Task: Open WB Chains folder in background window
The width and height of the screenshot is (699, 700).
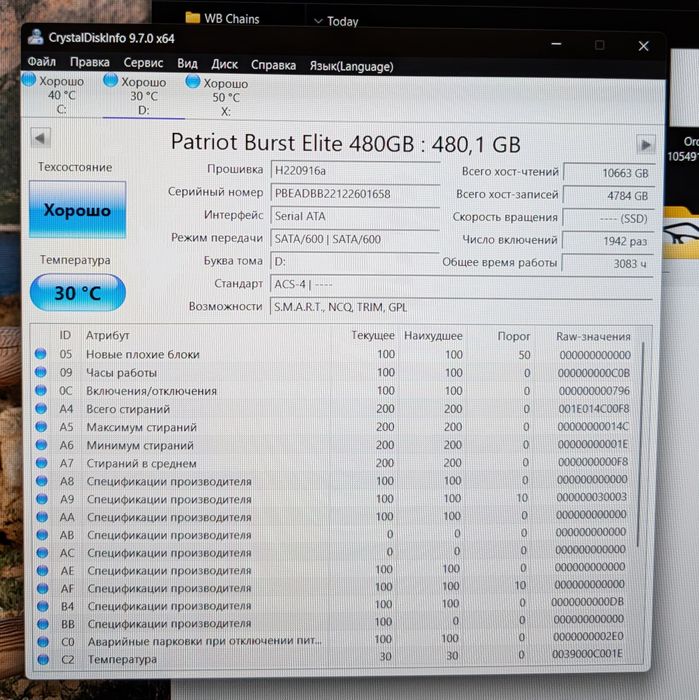Action: pyautogui.click(x=222, y=19)
